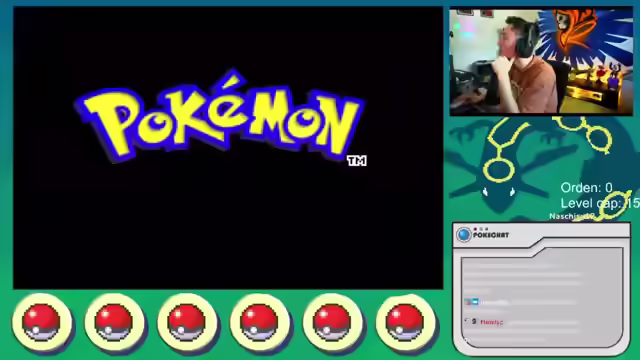Image resolution: width=640 pixels, height=360 pixels.
Task: Click the small TM trademark mark
Action: (357, 161)
